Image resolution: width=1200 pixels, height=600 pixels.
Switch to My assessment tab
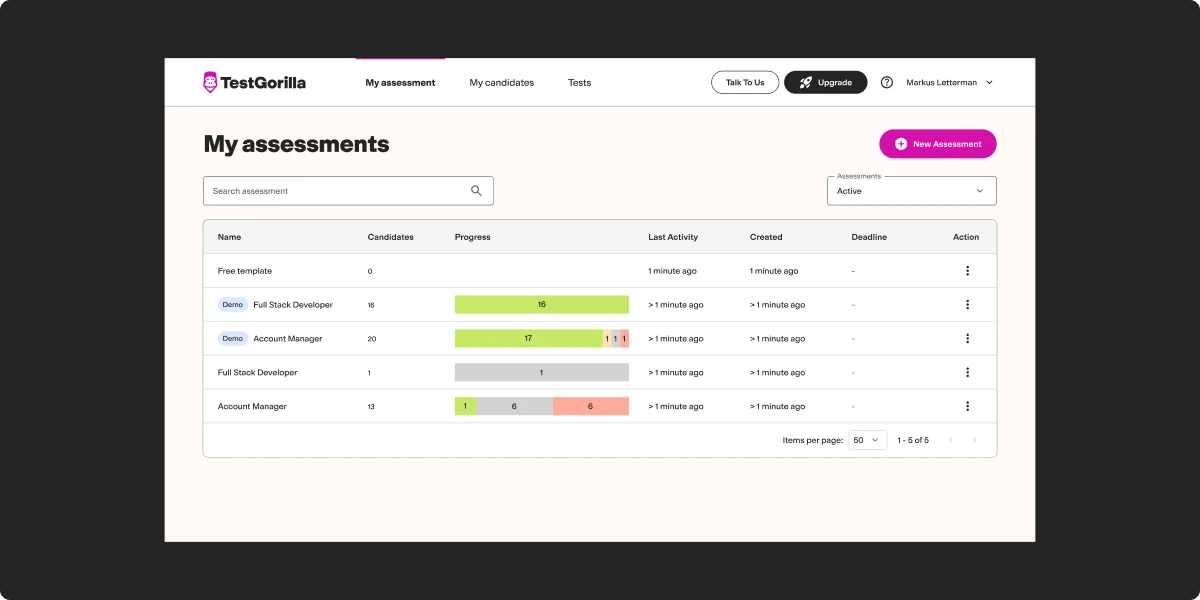(400, 83)
